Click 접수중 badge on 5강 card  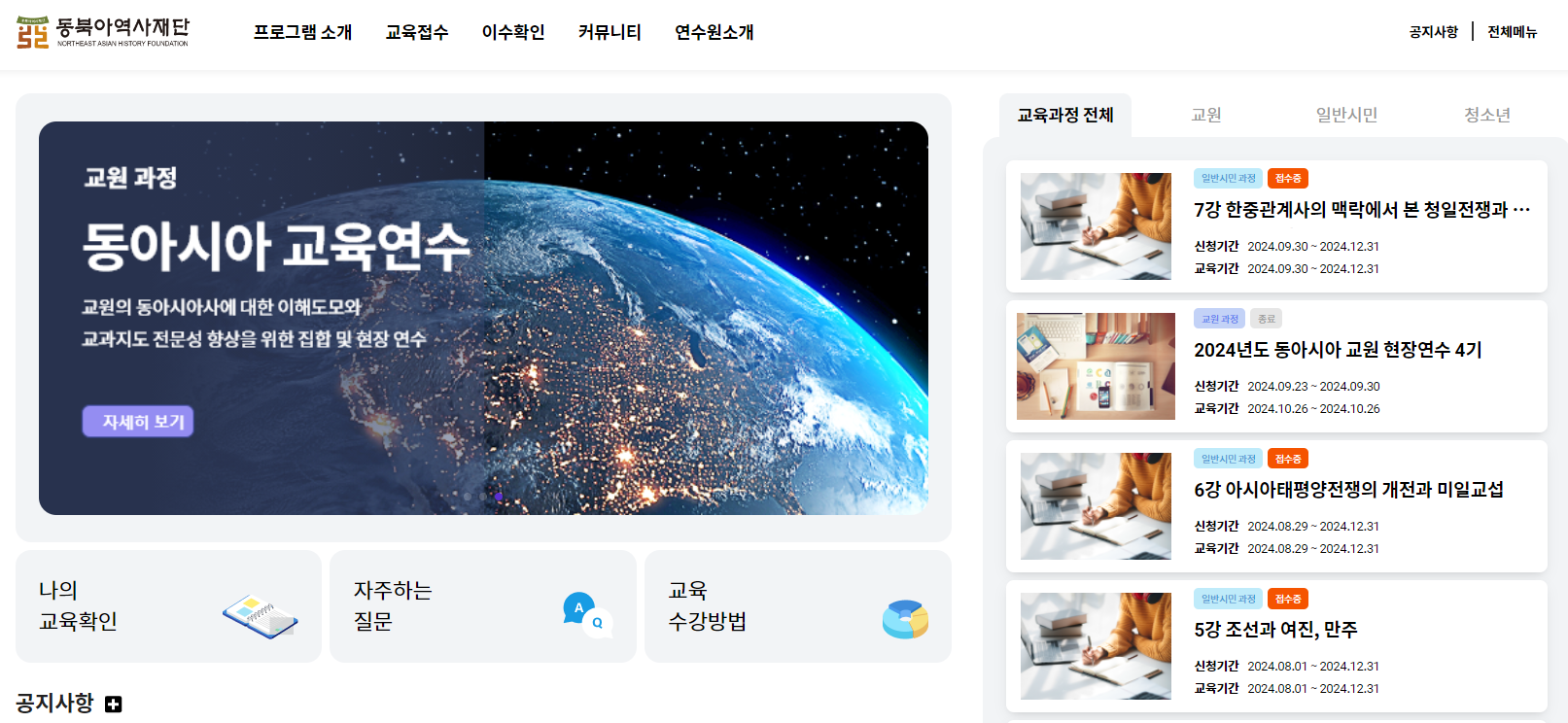click(x=1288, y=599)
